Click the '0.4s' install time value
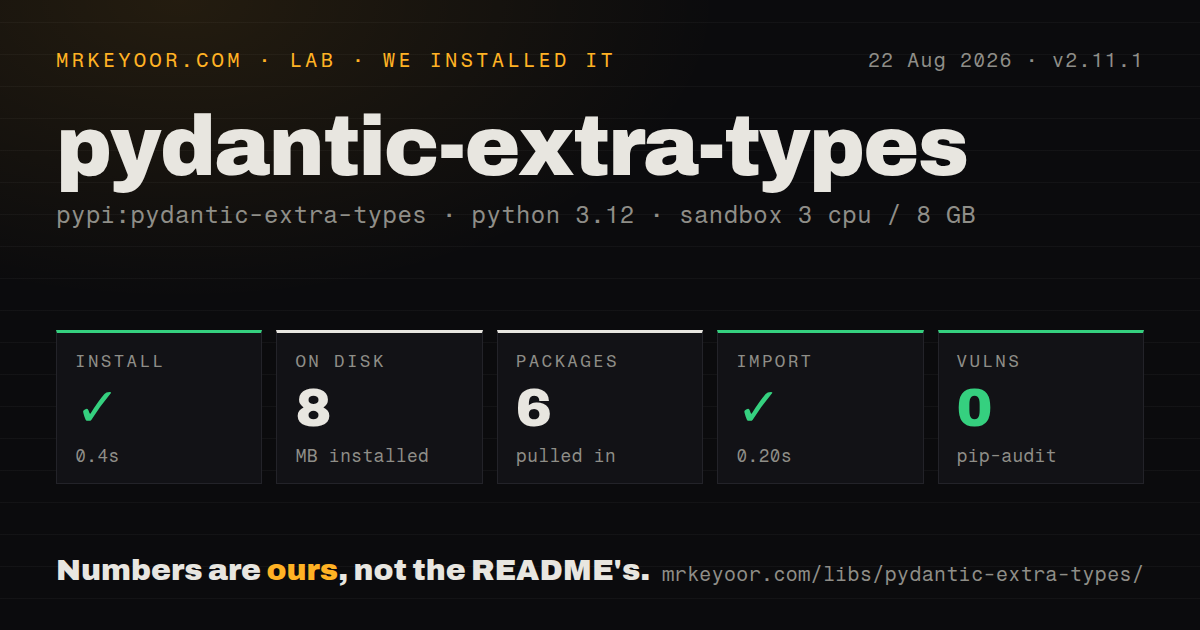This screenshot has height=630, width=1200. coord(97,456)
